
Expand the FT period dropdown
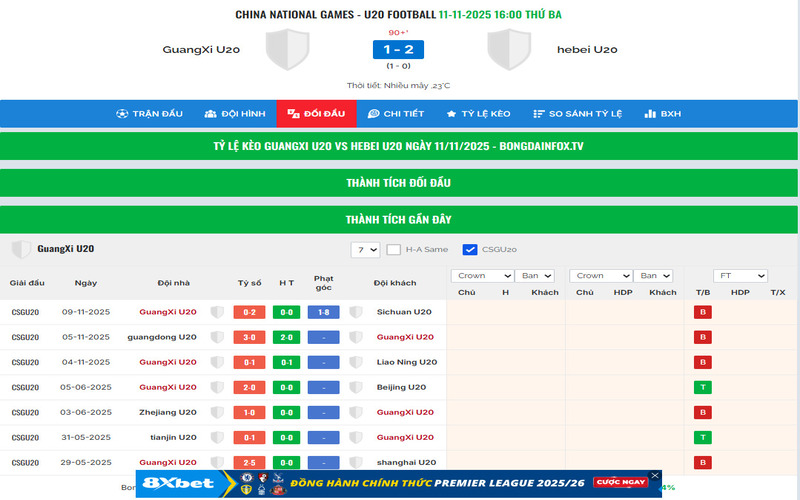tap(740, 276)
